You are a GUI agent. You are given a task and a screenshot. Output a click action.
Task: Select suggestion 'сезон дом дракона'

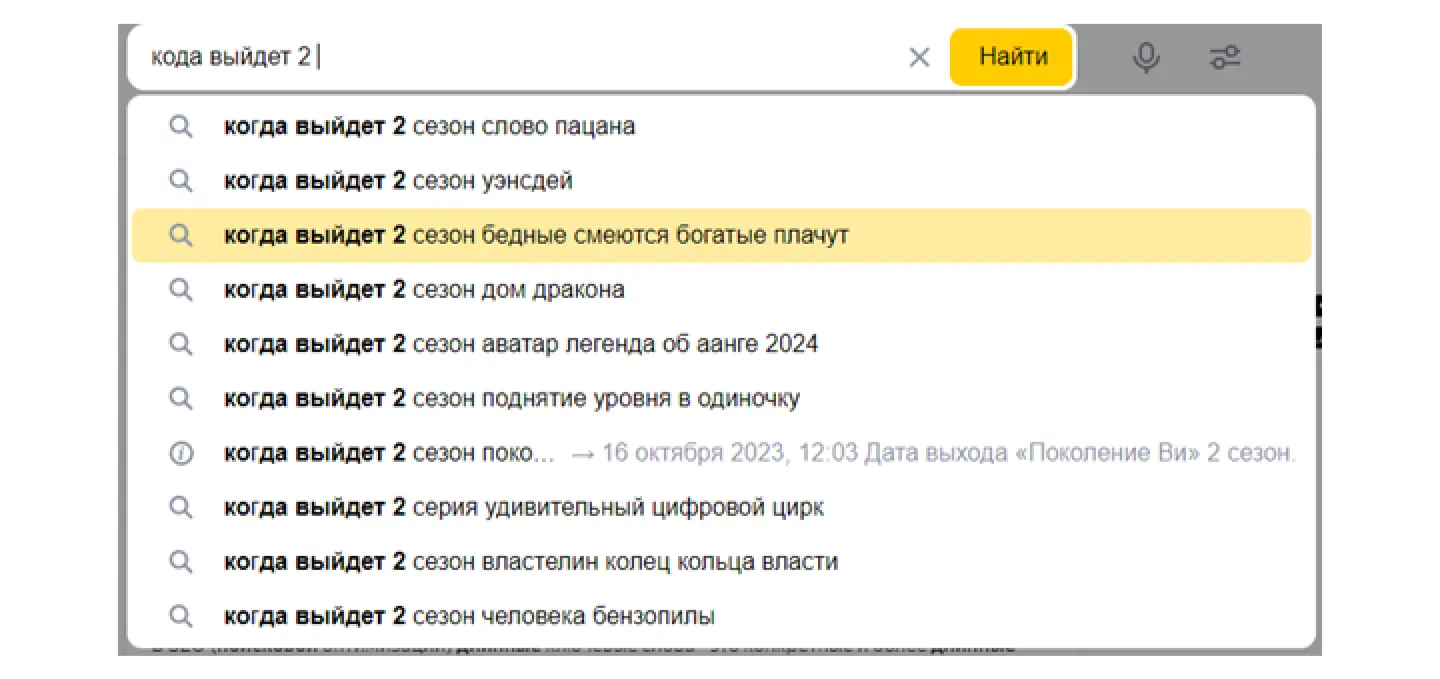[x=721, y=290]
